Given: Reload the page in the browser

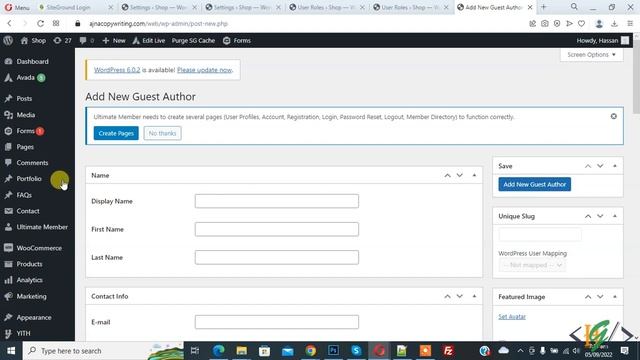Looking at the screenshot, I should pyautogui.click(x=40, y=24).
